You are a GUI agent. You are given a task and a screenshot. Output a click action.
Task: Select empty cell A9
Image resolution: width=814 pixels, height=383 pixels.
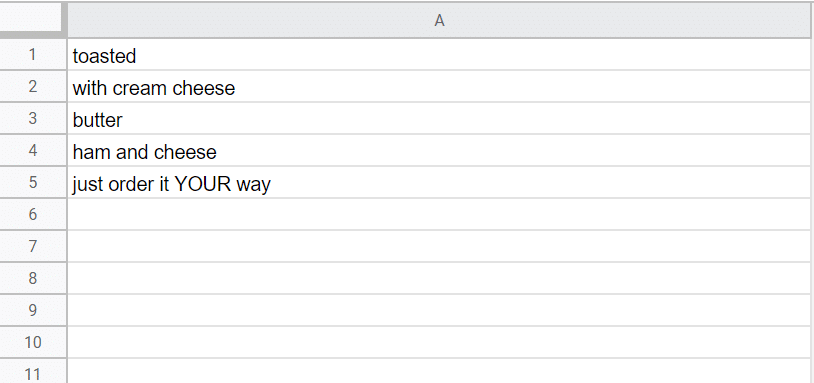click(439, 311)
